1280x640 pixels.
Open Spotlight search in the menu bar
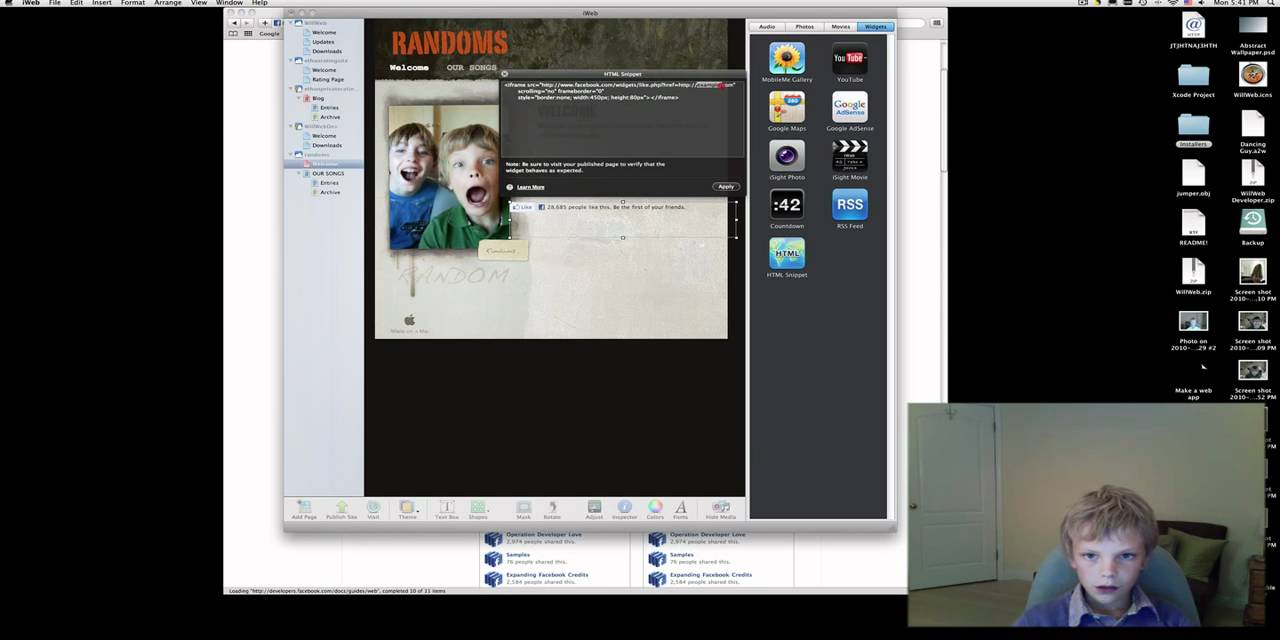1273,3
